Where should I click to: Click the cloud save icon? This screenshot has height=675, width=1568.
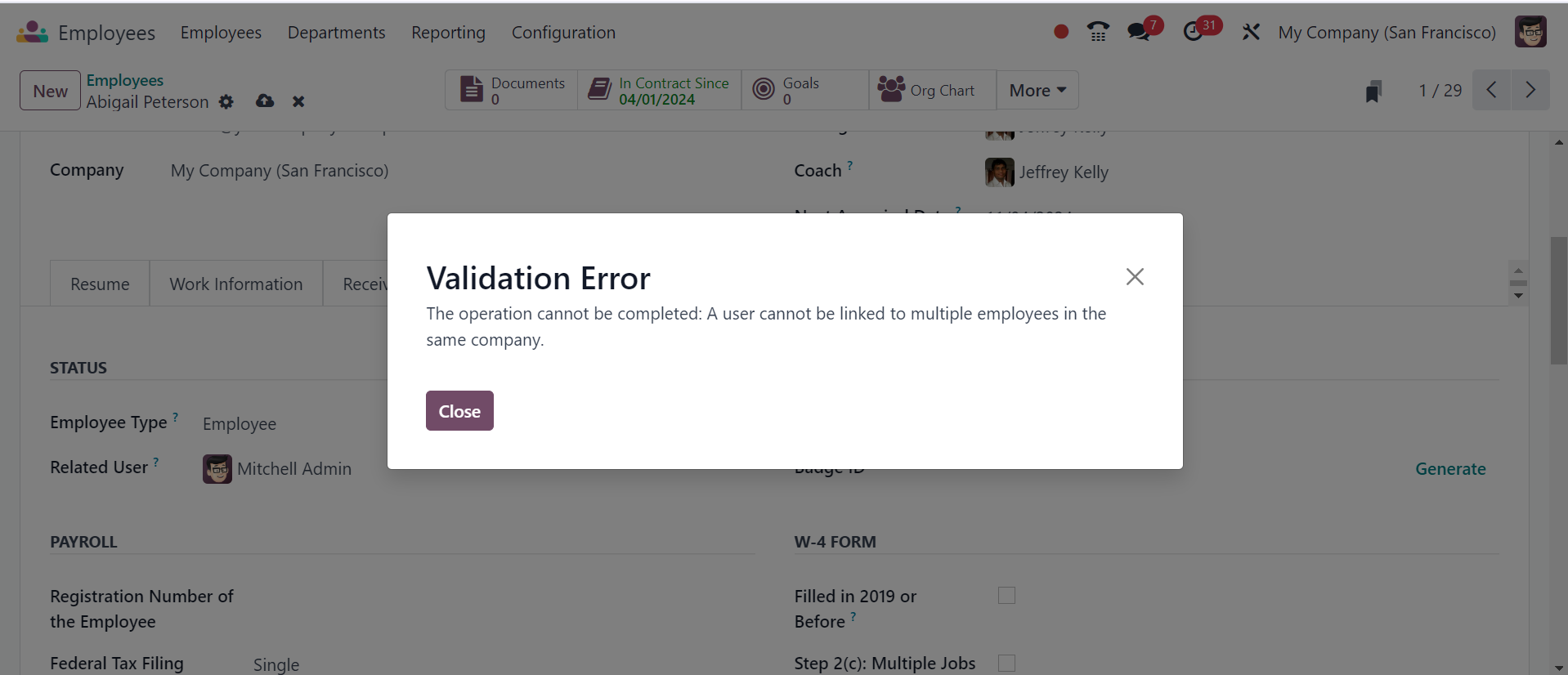pyautogui.click(x=265, y=101)
